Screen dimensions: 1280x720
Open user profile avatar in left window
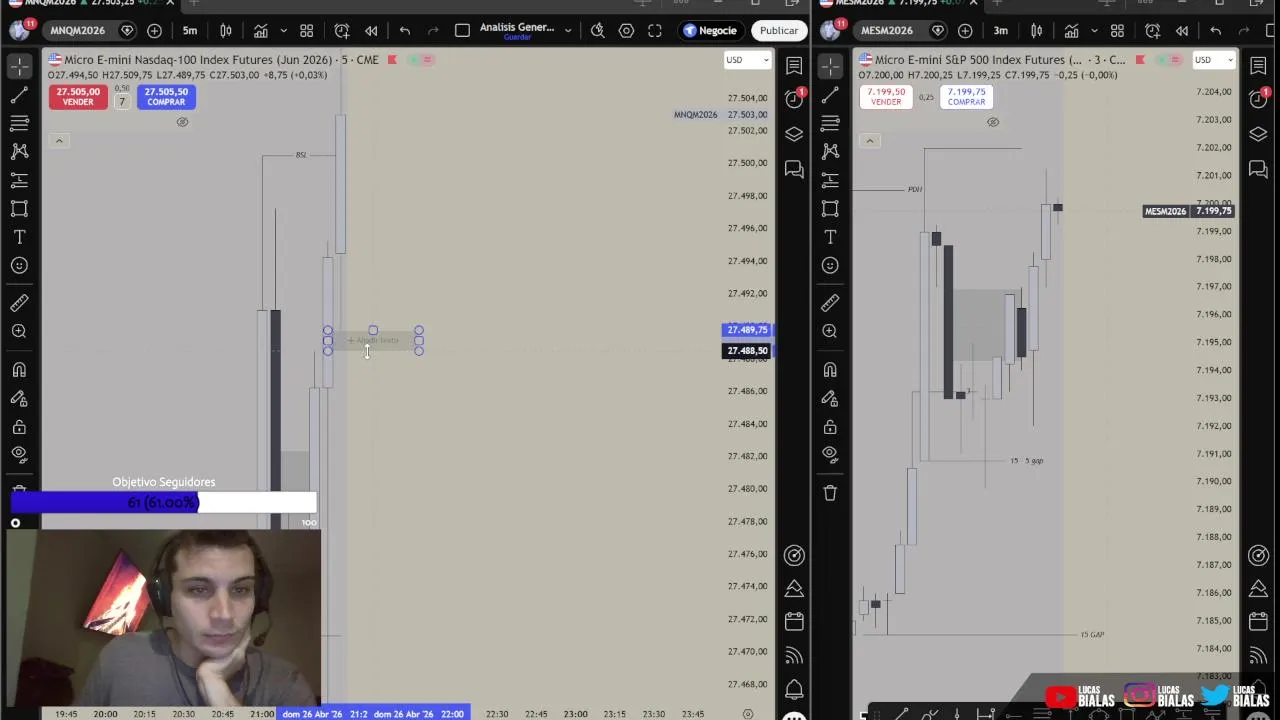(19, 31)
